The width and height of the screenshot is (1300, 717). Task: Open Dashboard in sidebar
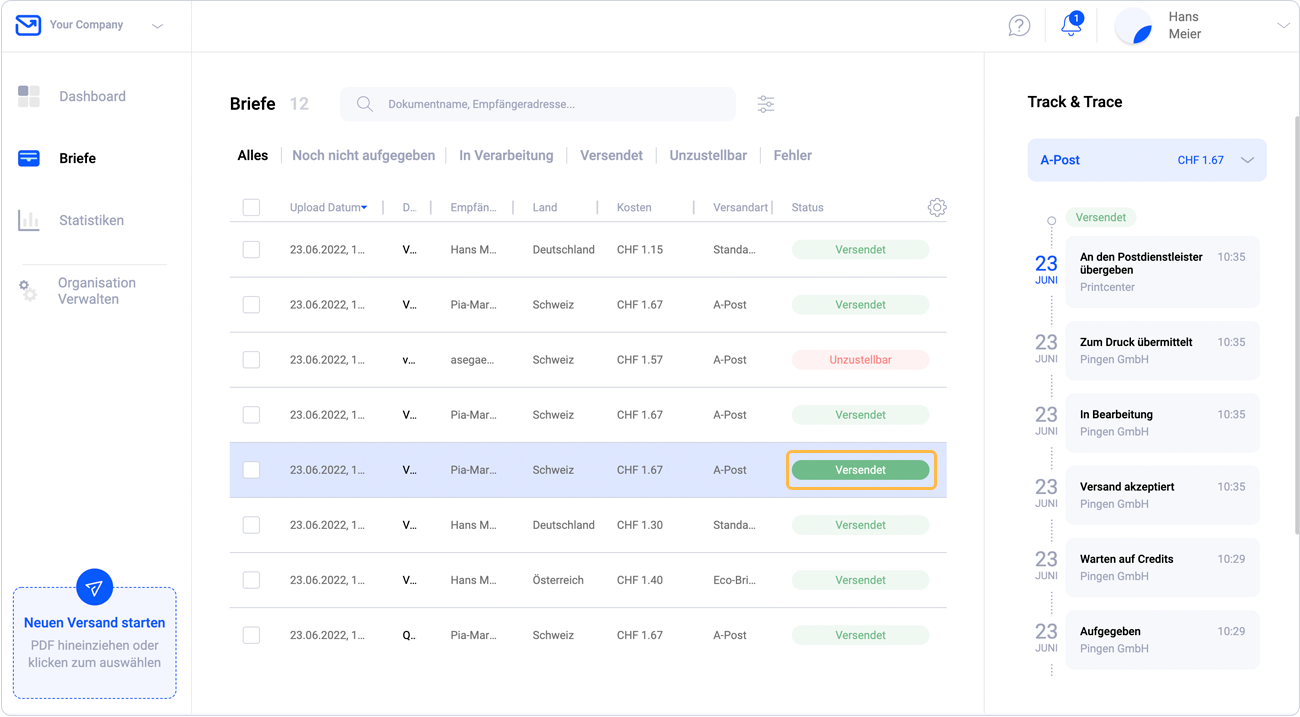92,96
